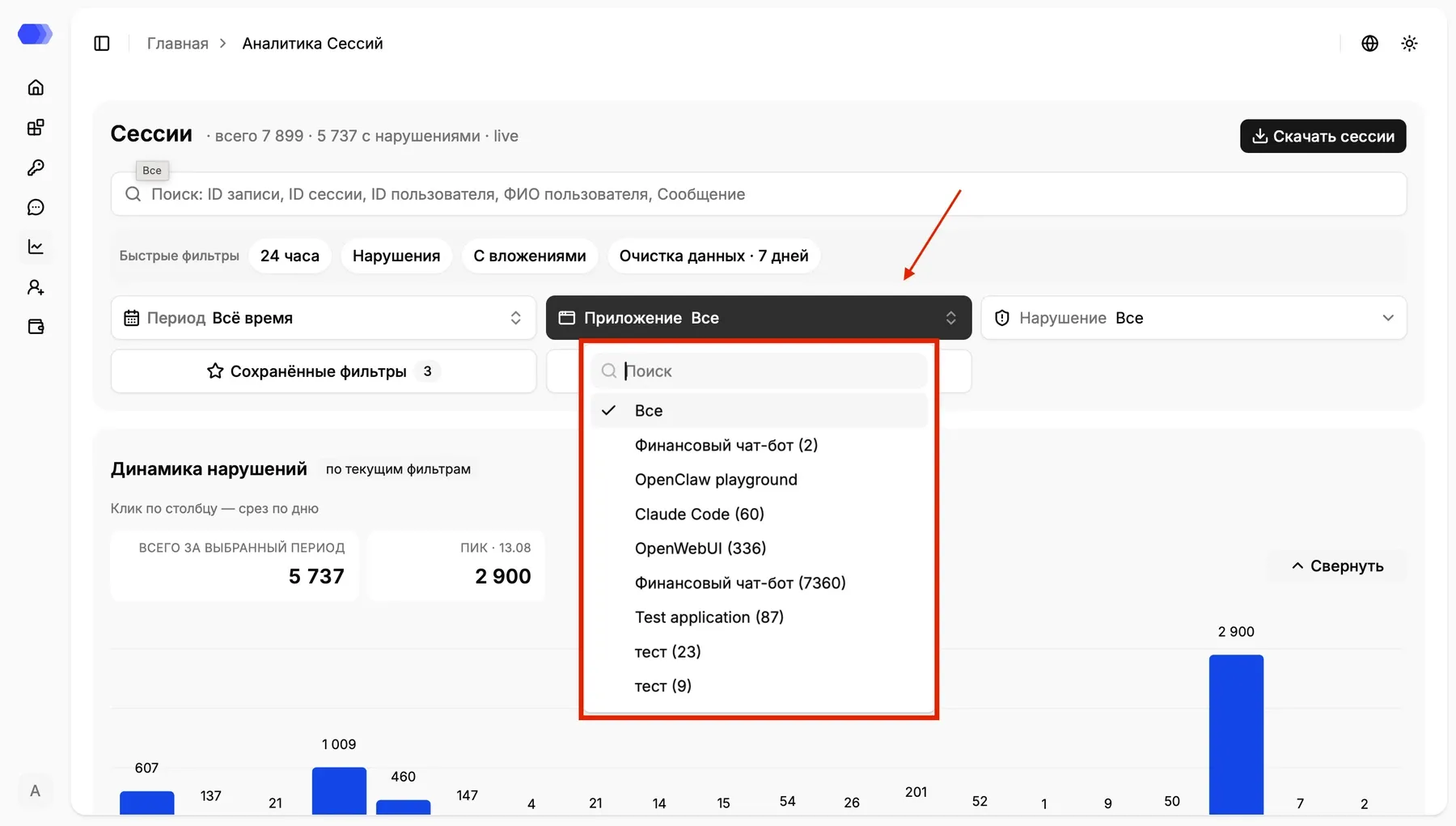Collapse chart with Свернуть button
Screen dimensions: 1456x826
[1337, 566]
